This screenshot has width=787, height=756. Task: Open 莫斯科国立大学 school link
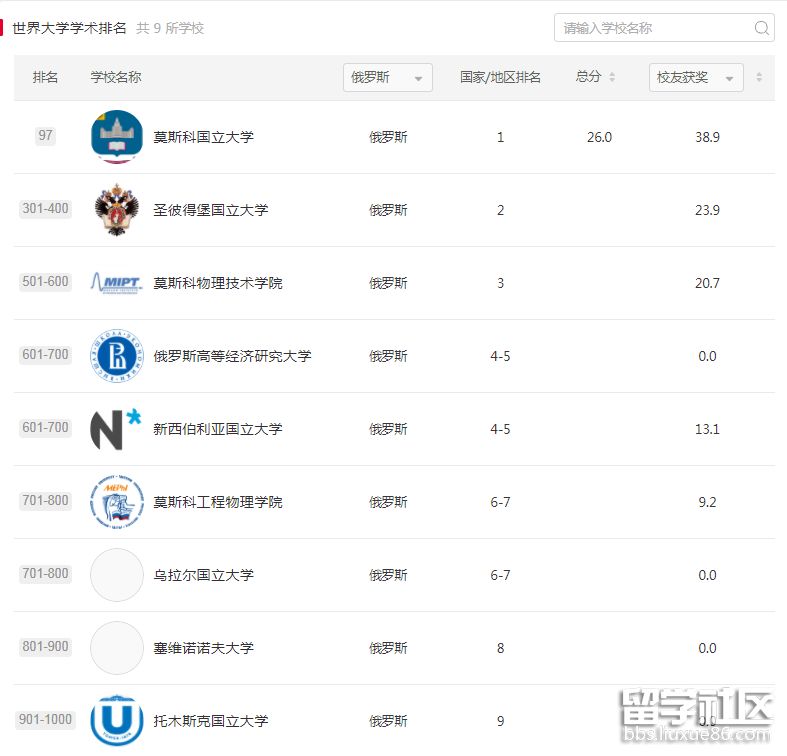tap(203, 137)
